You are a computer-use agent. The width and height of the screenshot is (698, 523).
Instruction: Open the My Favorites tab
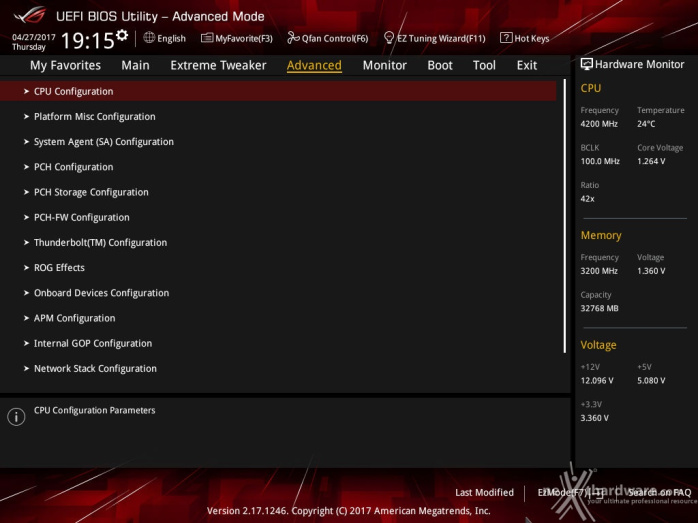65,65
